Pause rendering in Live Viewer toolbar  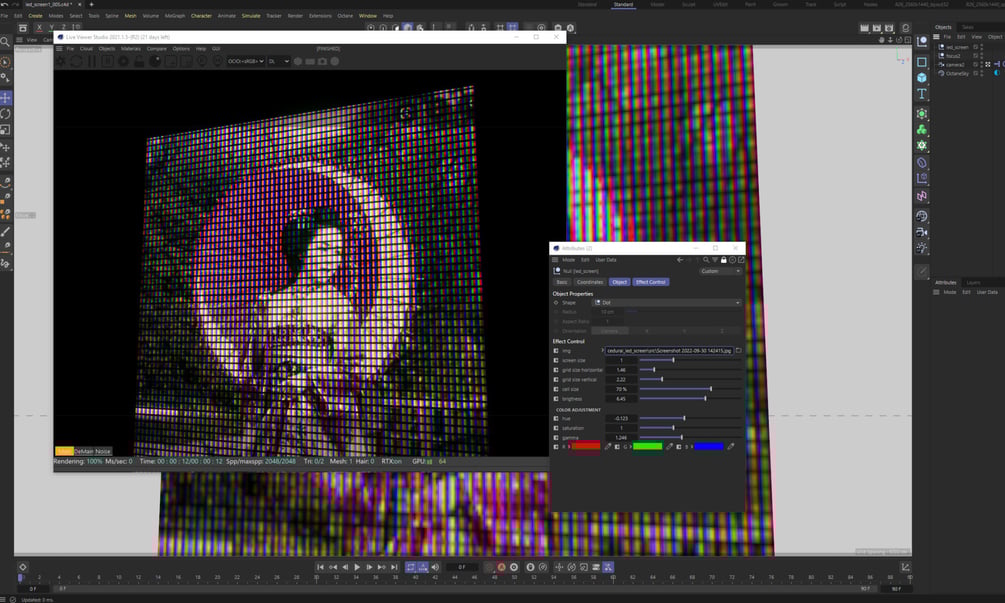(x=92, y=62)
